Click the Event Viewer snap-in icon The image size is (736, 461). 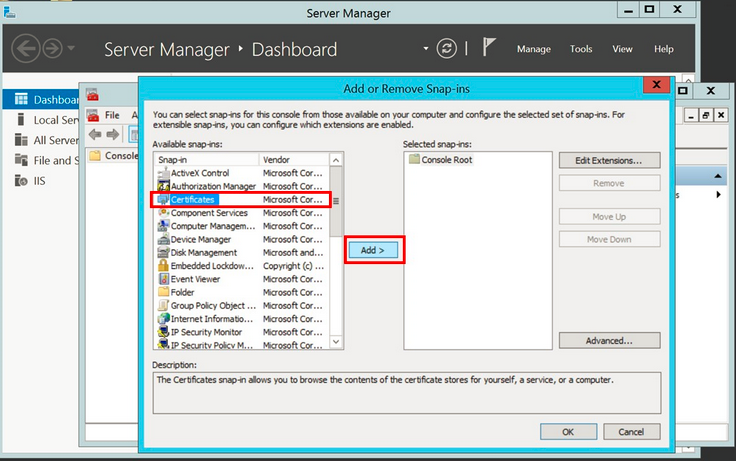[x=163, y=279]
